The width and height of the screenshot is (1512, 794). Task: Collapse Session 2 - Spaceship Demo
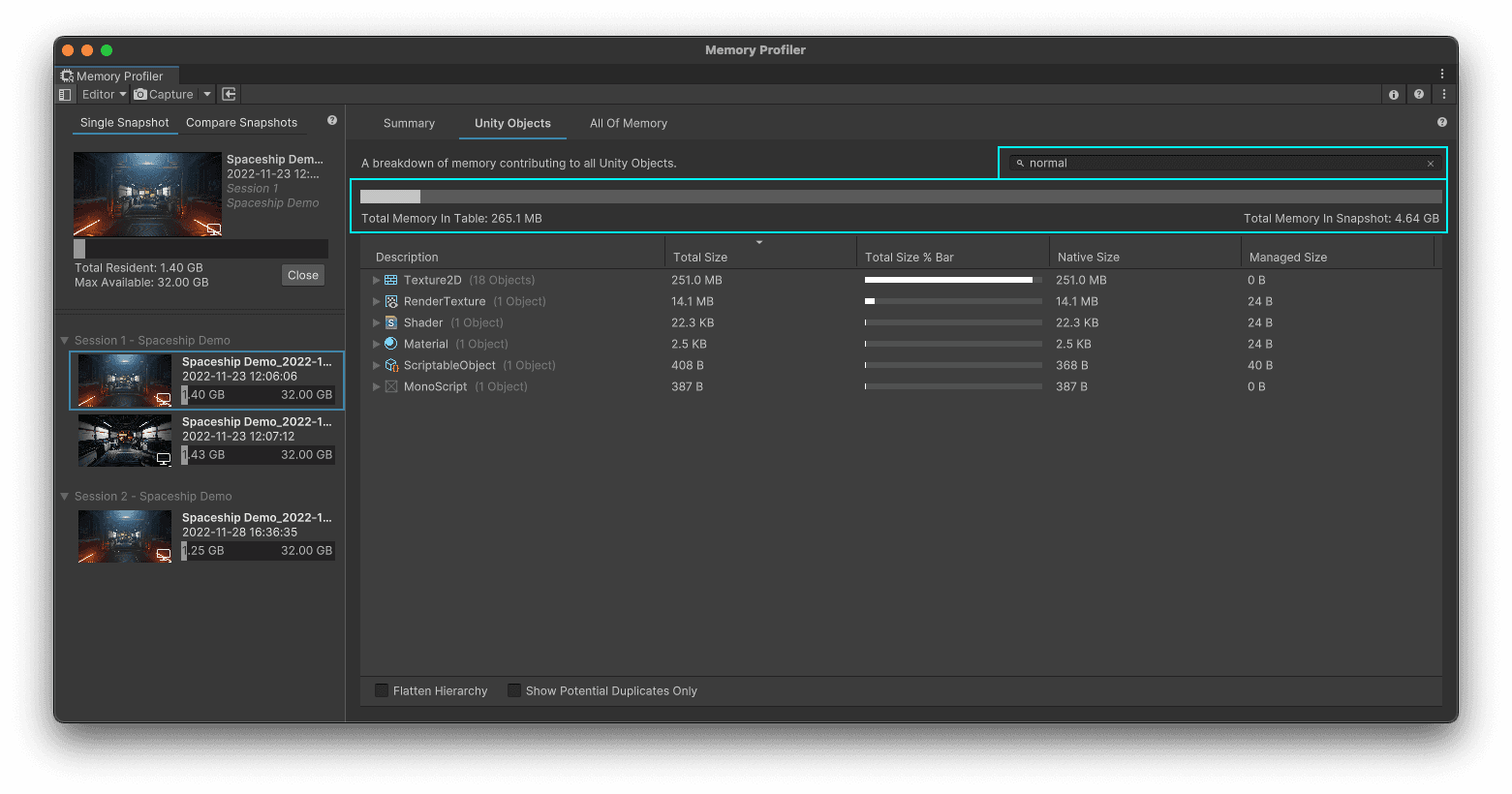65,497
